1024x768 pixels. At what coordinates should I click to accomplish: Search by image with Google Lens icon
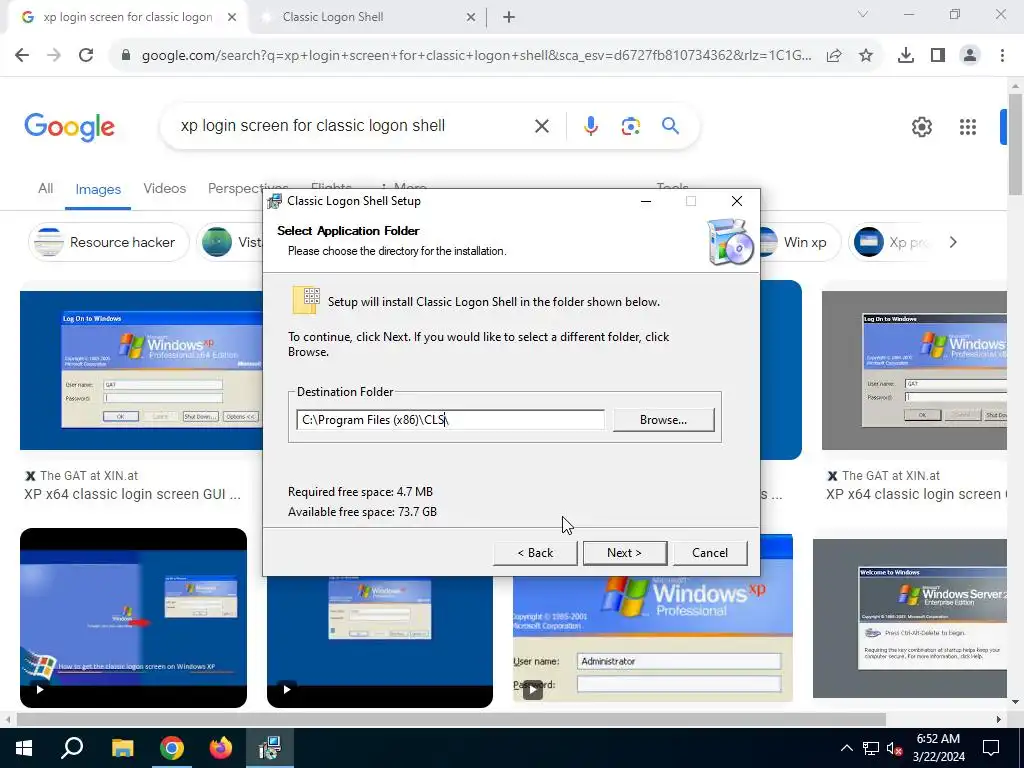click(630, 126)
